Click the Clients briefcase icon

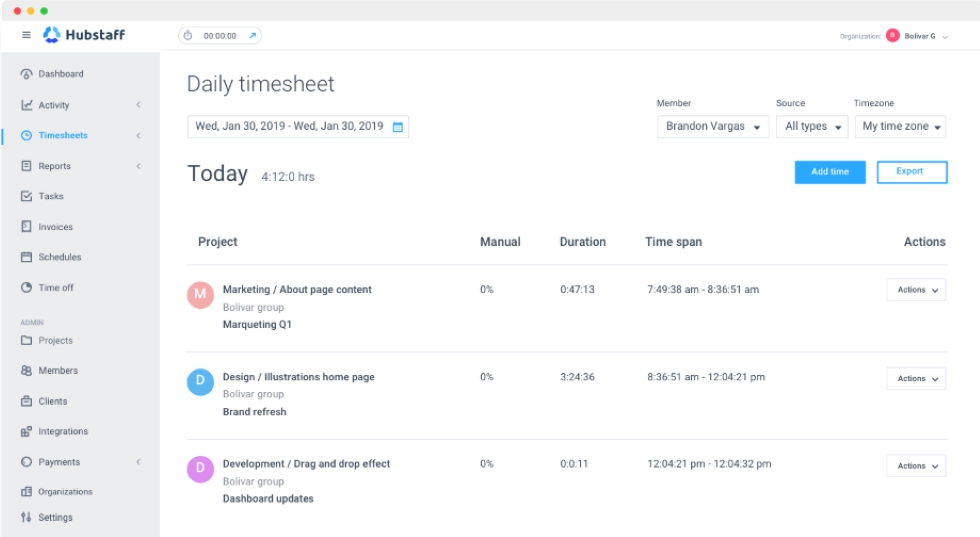pos(26,401)
